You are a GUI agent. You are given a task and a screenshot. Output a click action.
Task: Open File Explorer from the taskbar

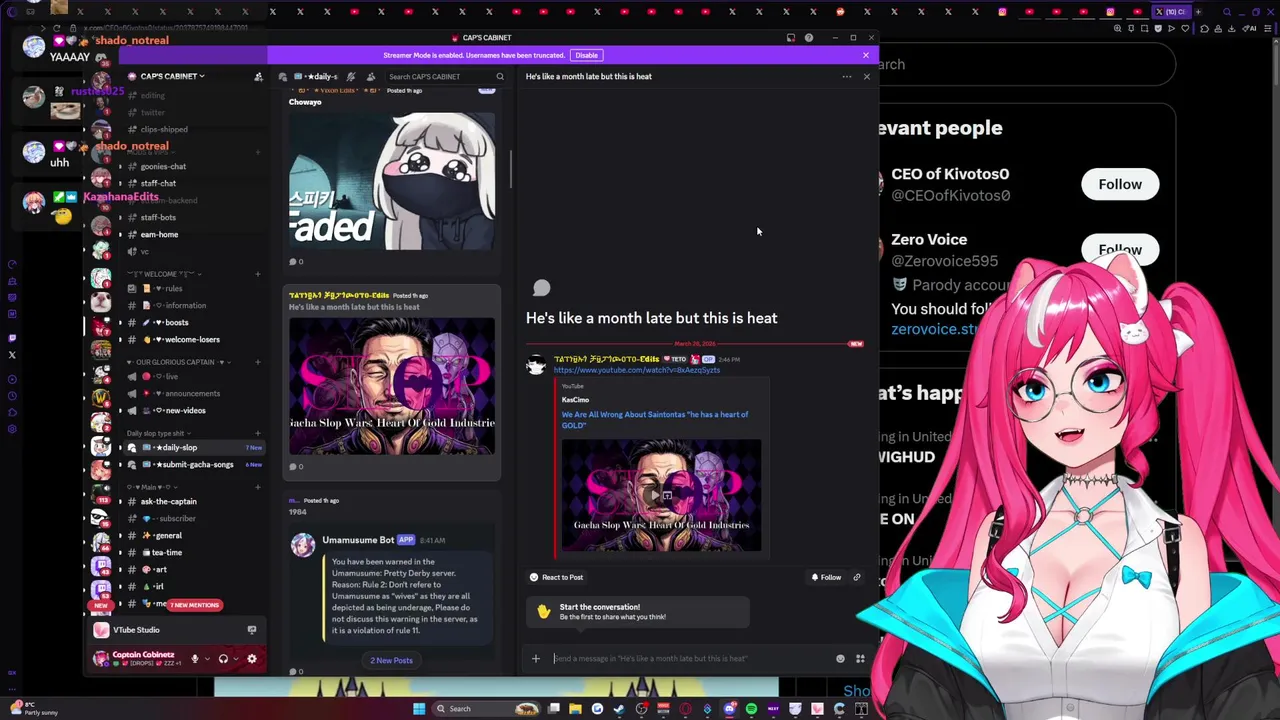(x=575, y=708)
